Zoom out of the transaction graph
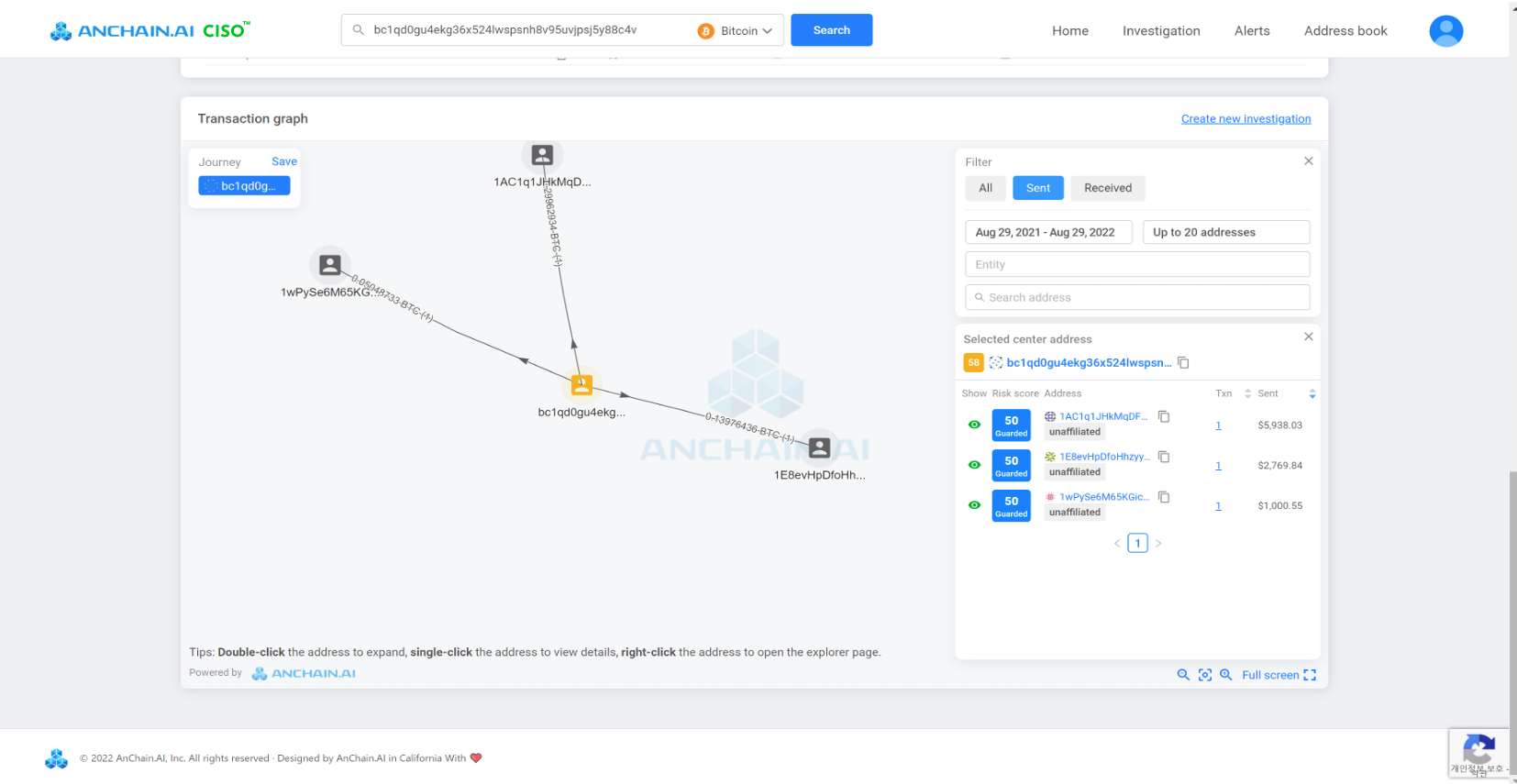This screenshot has height=784, width=1517. pyautogui.click(x=1183, y=675)
